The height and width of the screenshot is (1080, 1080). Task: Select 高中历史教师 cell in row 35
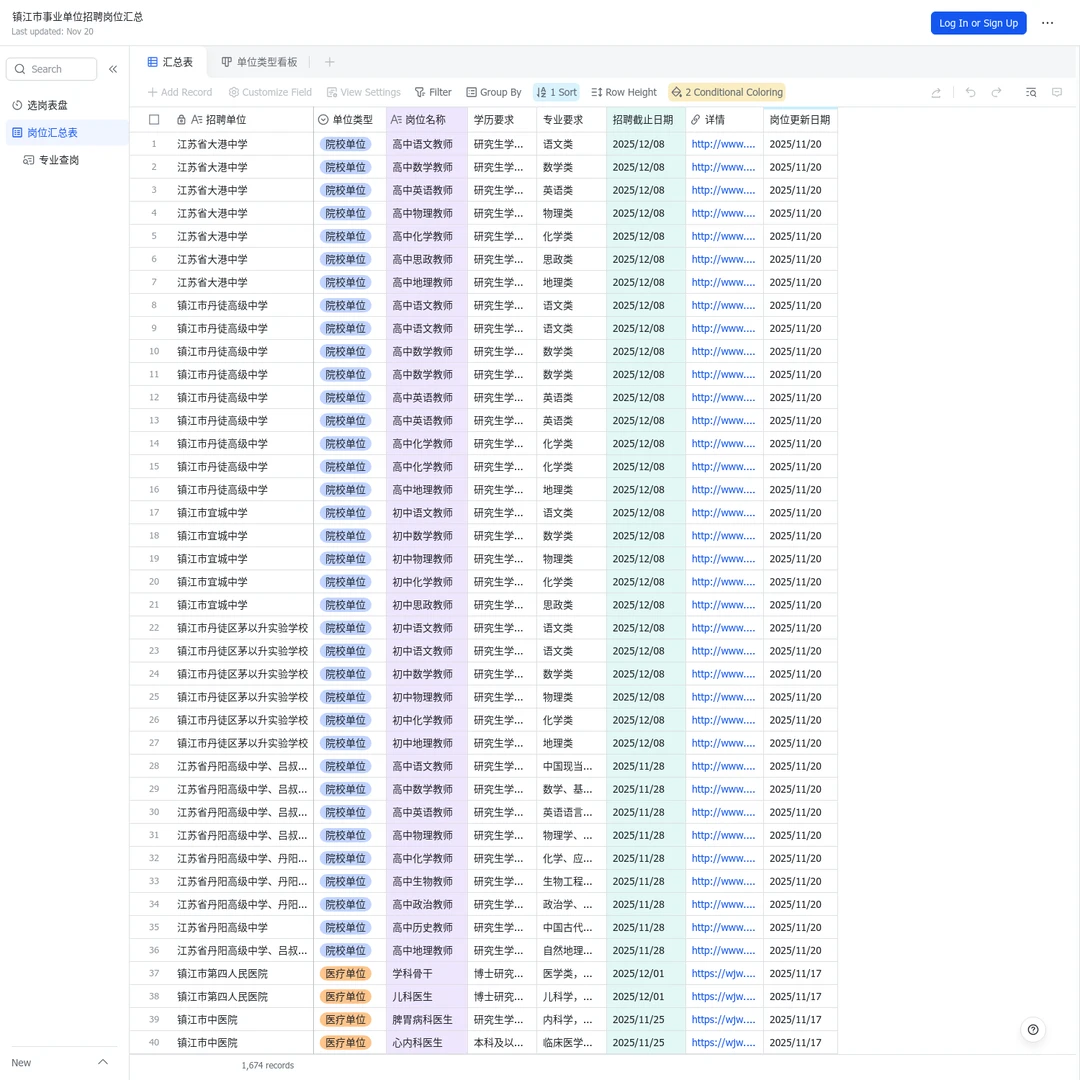427,927
